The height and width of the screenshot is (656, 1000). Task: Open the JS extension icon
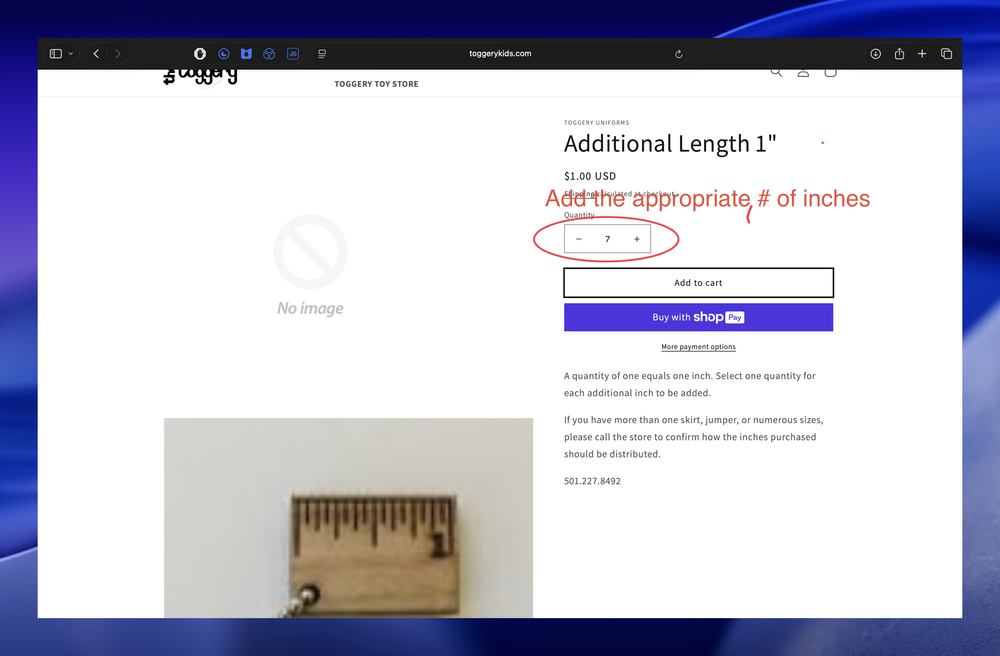pos(293,54)
